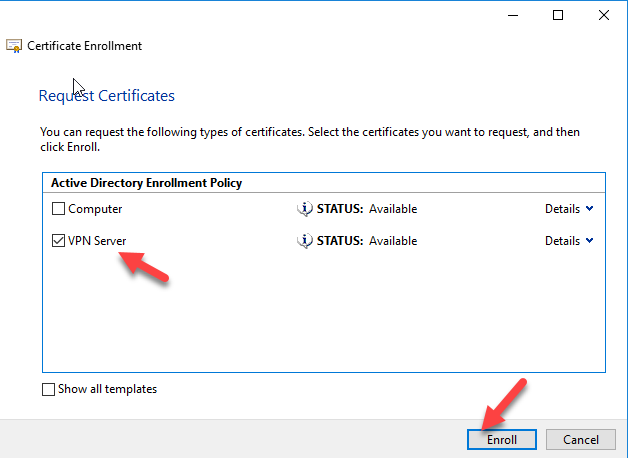
Task: Click the info icon beside Computer status
Action: click(306, 209)
